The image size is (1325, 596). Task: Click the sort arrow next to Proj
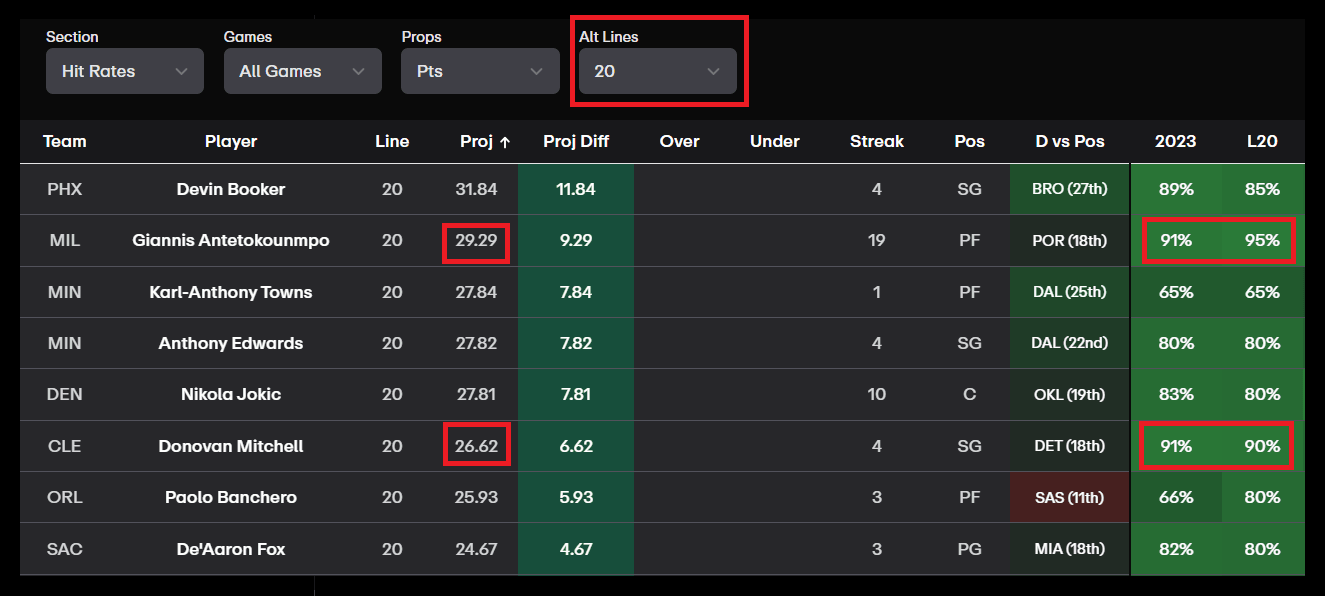pos(504,142)
